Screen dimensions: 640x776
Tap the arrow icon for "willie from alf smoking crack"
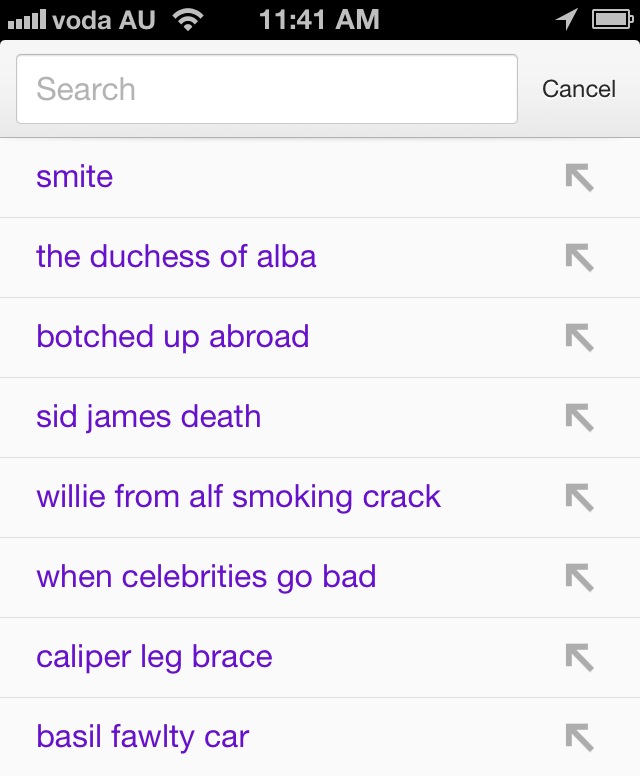point(580,497)
